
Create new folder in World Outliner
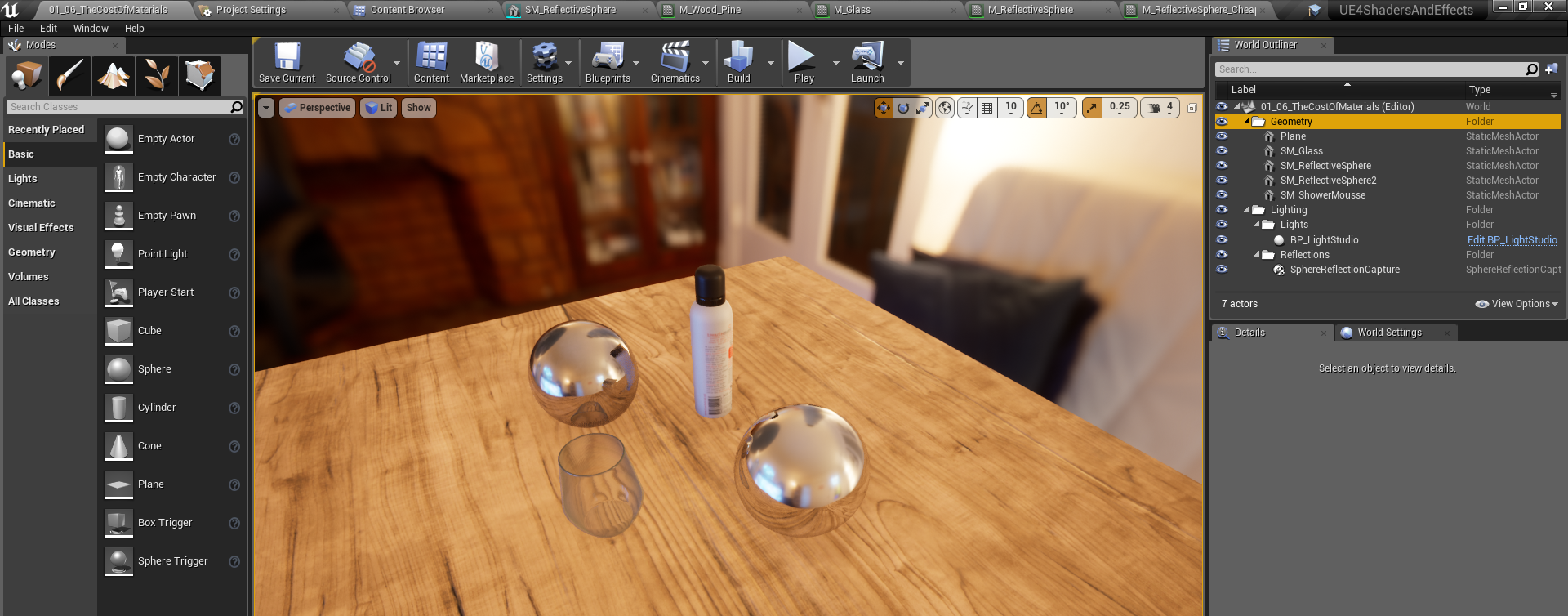(1552, 69)
